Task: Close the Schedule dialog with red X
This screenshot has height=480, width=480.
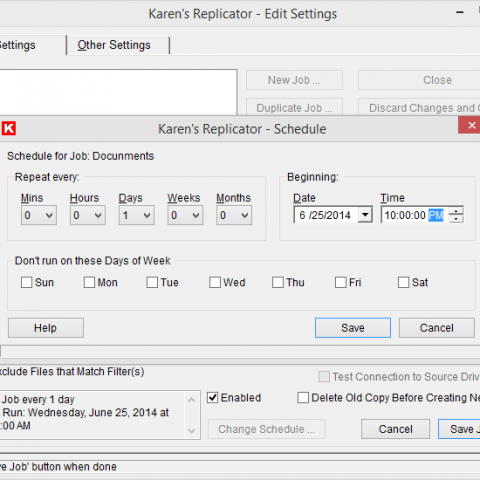Action: [x=470, y=125]
